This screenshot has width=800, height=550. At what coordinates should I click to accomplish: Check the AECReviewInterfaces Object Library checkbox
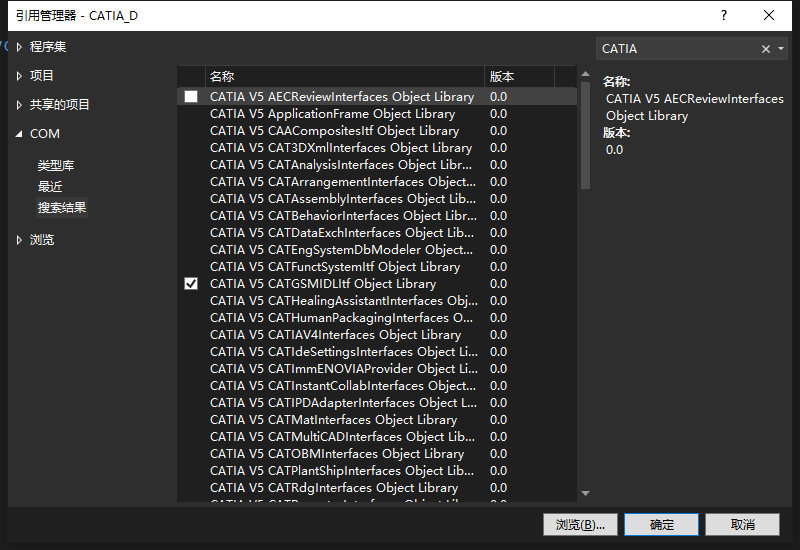pos(191,96)
